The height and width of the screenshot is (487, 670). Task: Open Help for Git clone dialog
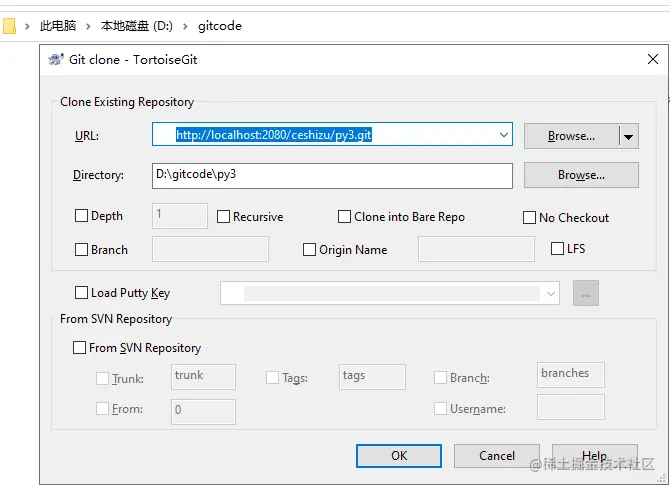click(x=594, y=455)
